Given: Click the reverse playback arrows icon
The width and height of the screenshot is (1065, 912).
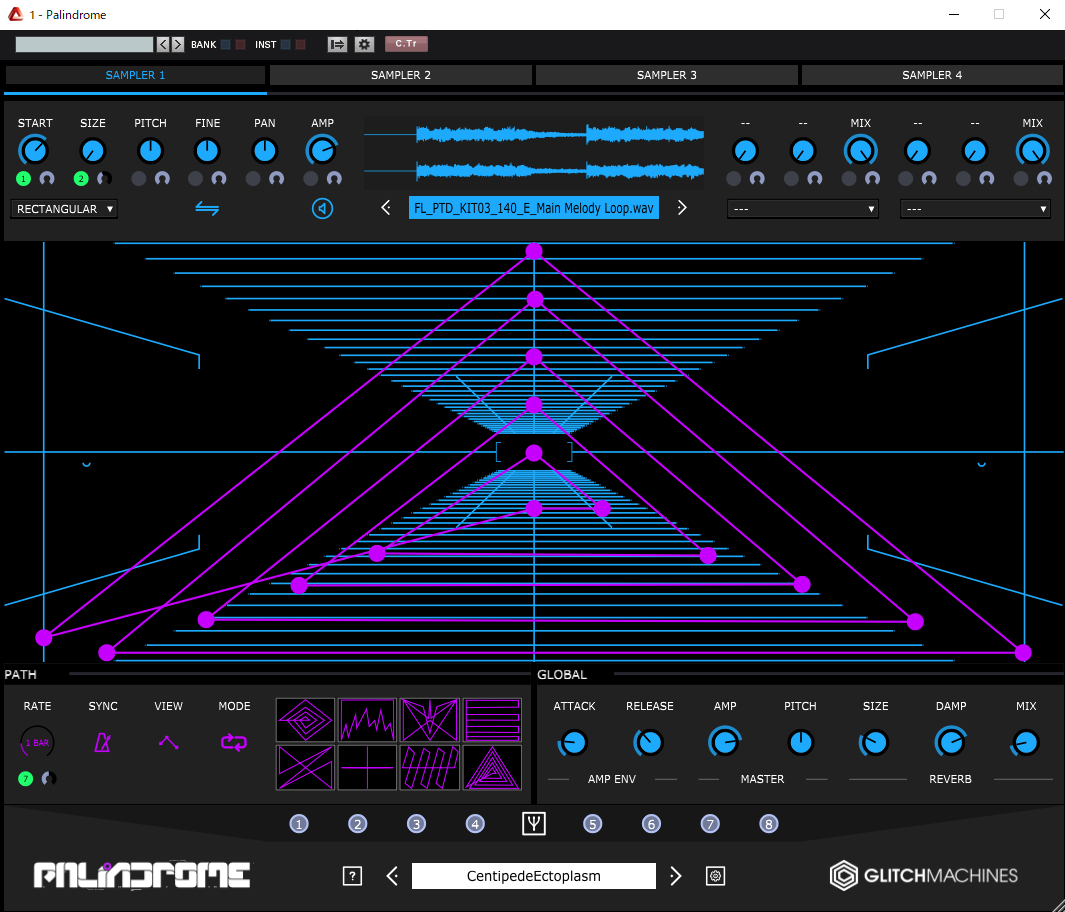Looking at the screenshot, I should [x=207, y=208].
